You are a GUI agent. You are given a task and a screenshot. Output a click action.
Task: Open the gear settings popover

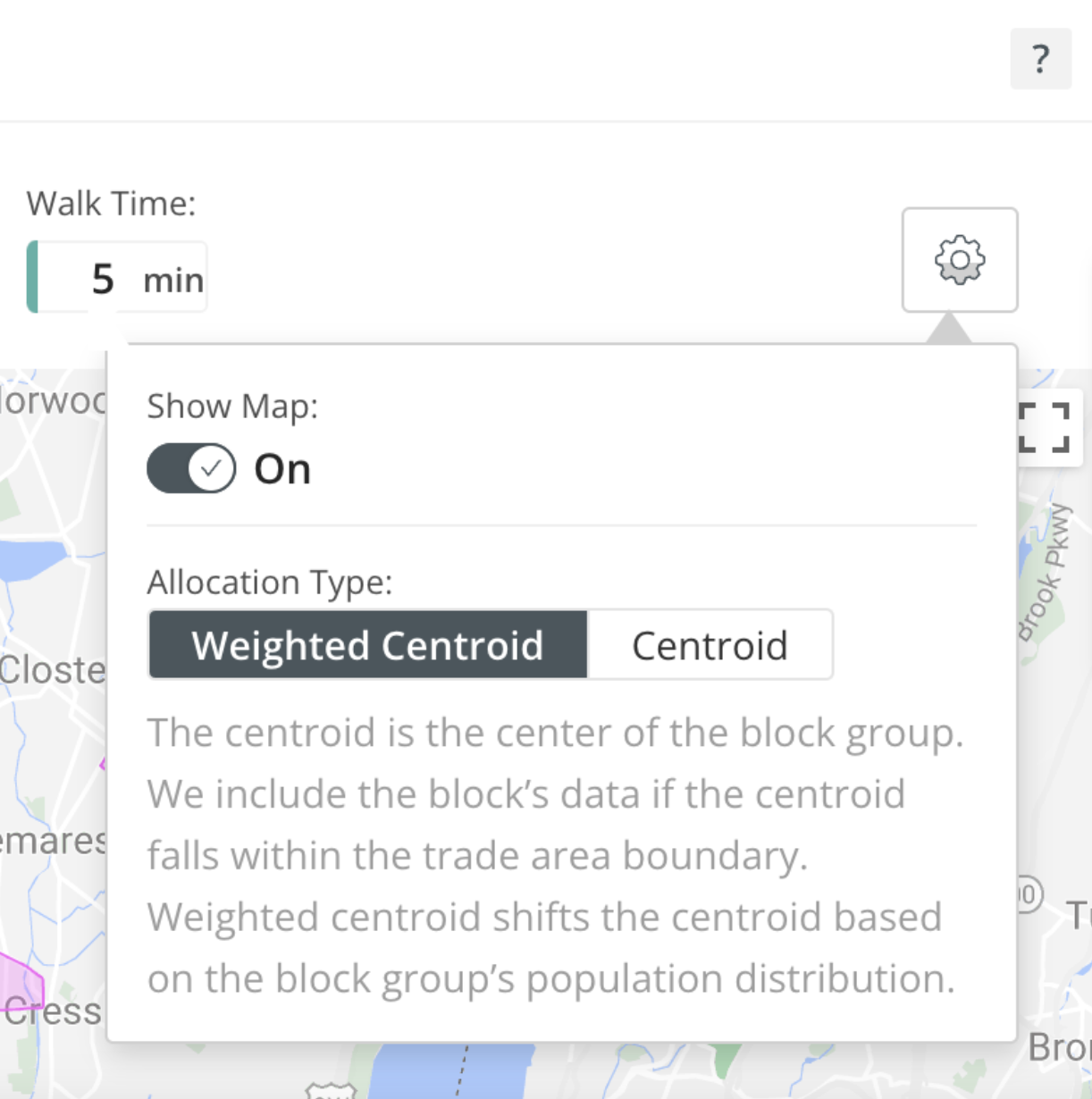[x=959, y=260]
